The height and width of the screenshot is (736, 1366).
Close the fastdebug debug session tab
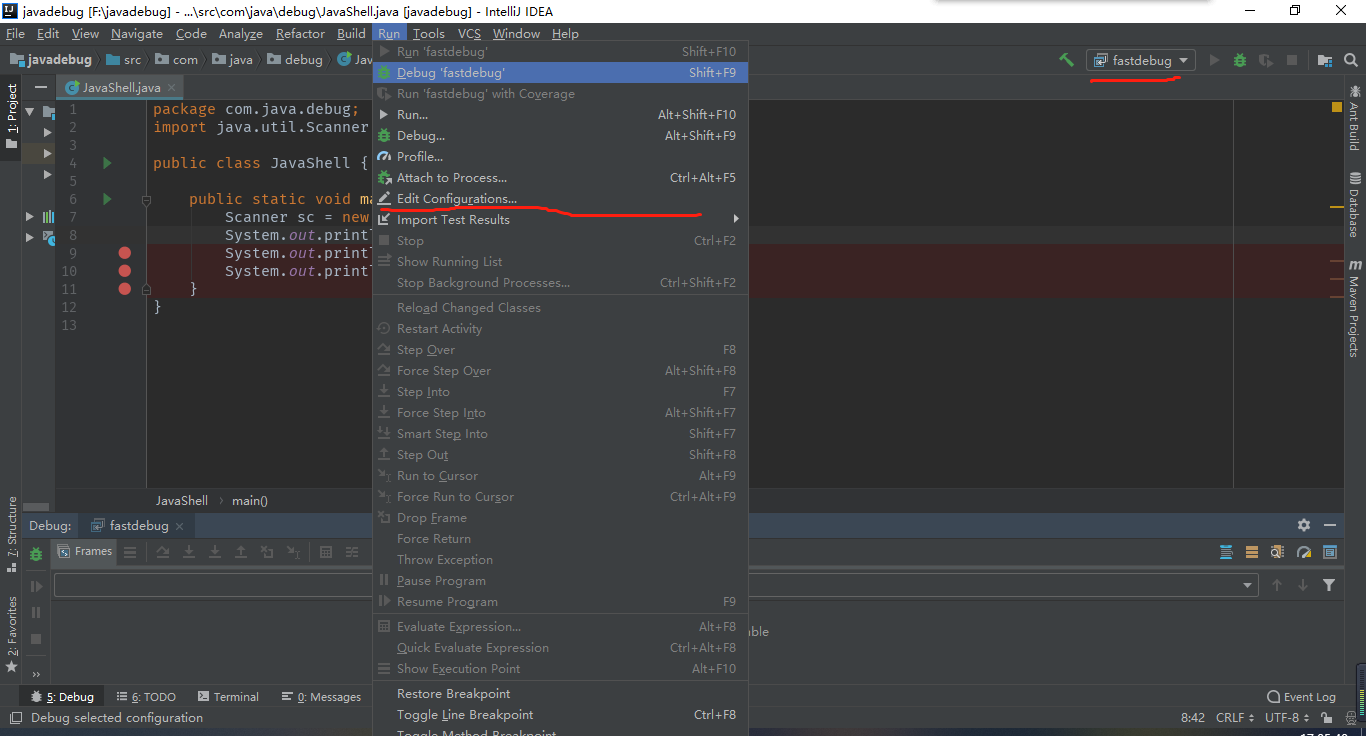[180, 526]
